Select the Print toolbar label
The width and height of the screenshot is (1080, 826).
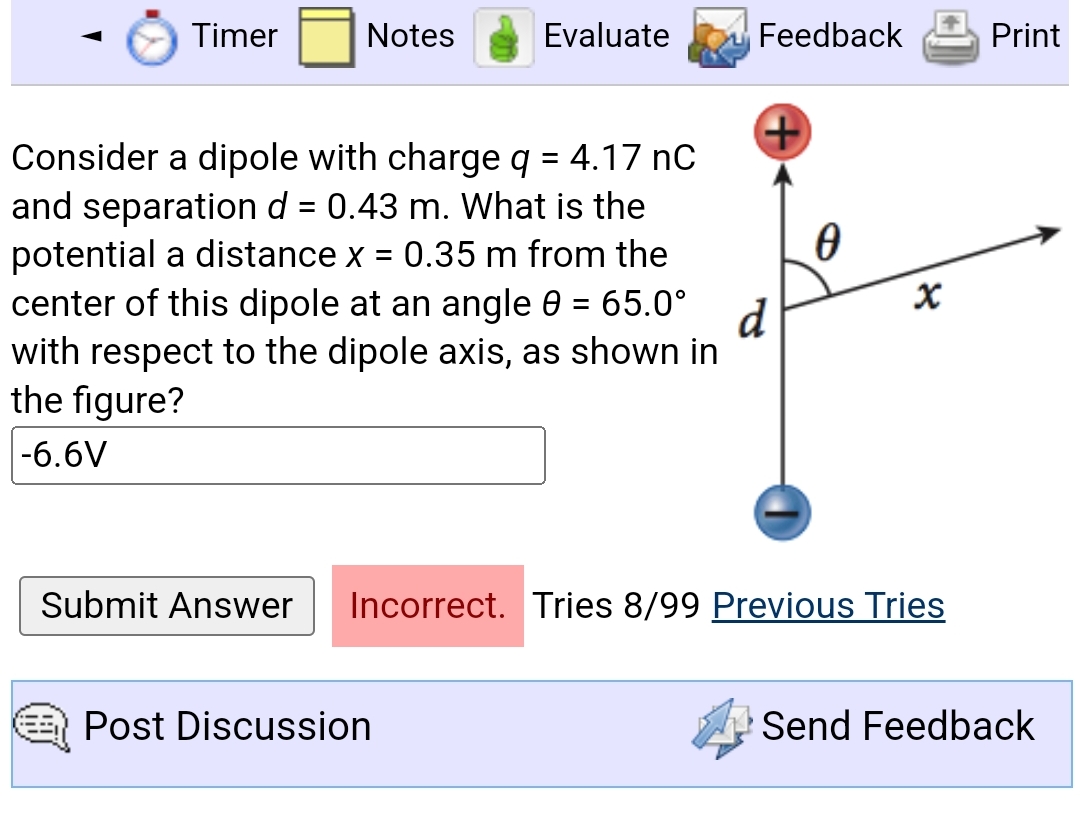pos(1024,36)
